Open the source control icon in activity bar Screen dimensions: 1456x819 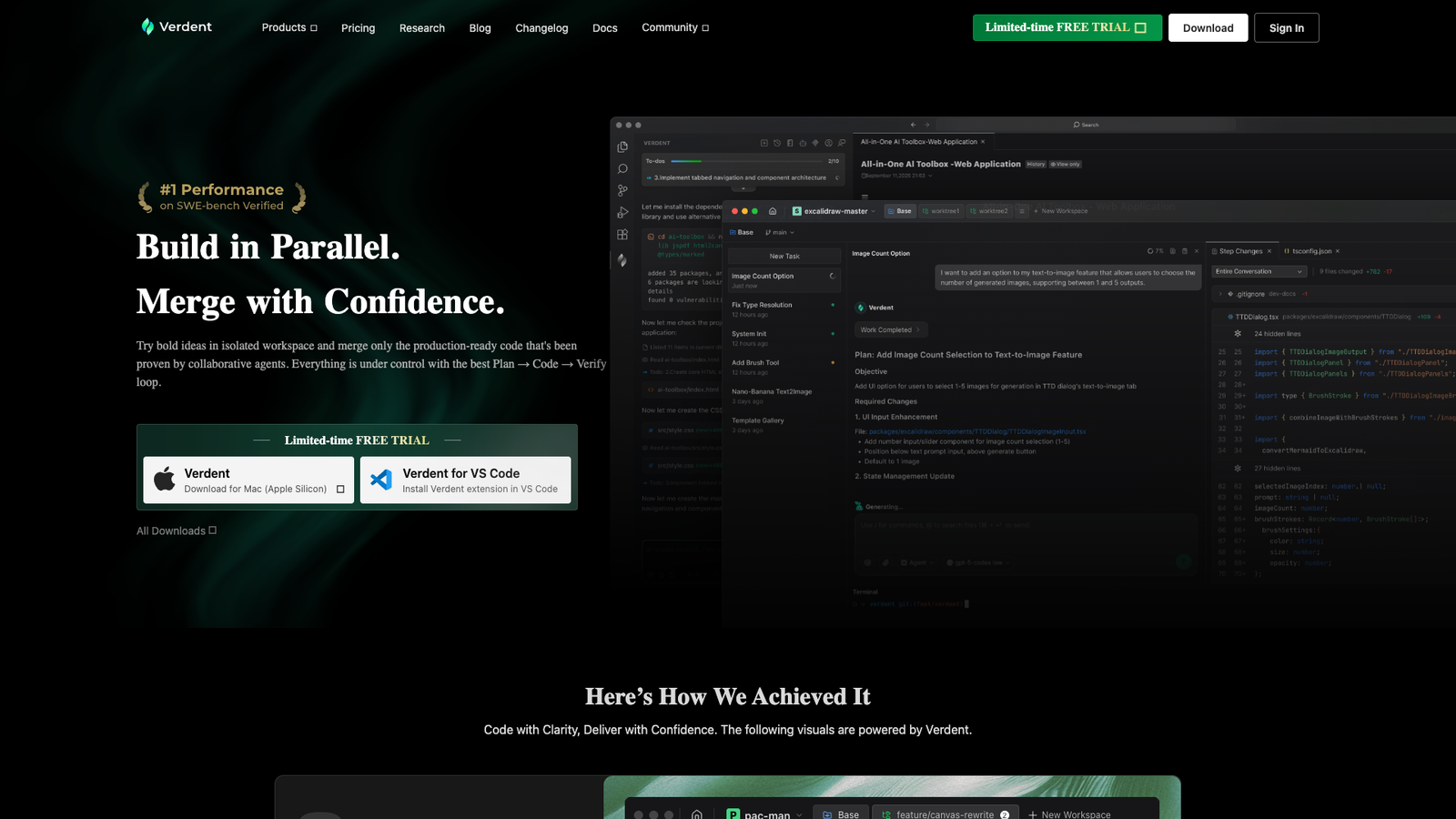(x=622, y=190)
